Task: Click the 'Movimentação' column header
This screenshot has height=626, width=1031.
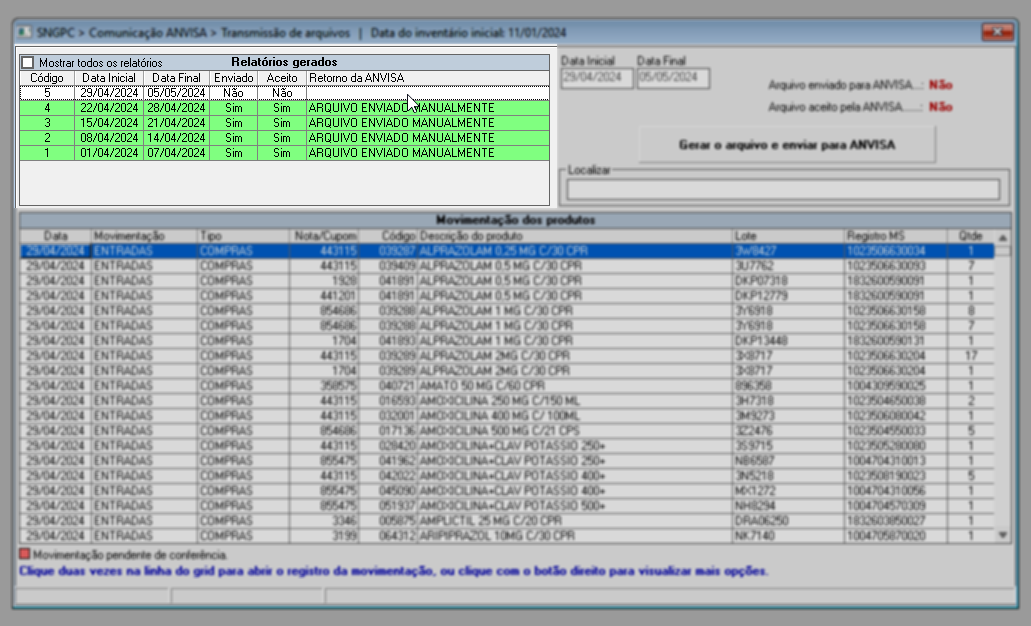Action: click(145, 235)
